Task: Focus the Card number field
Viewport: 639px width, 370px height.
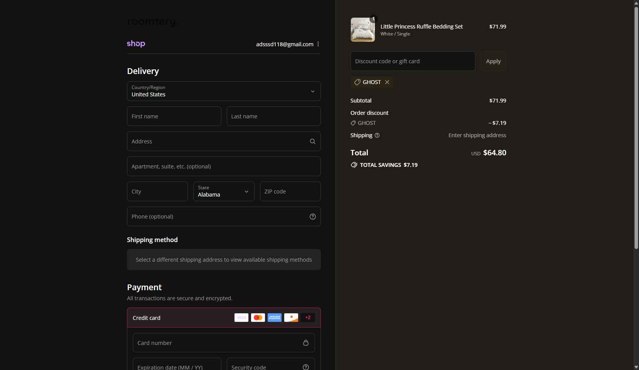Action: (x=224, y=343)
